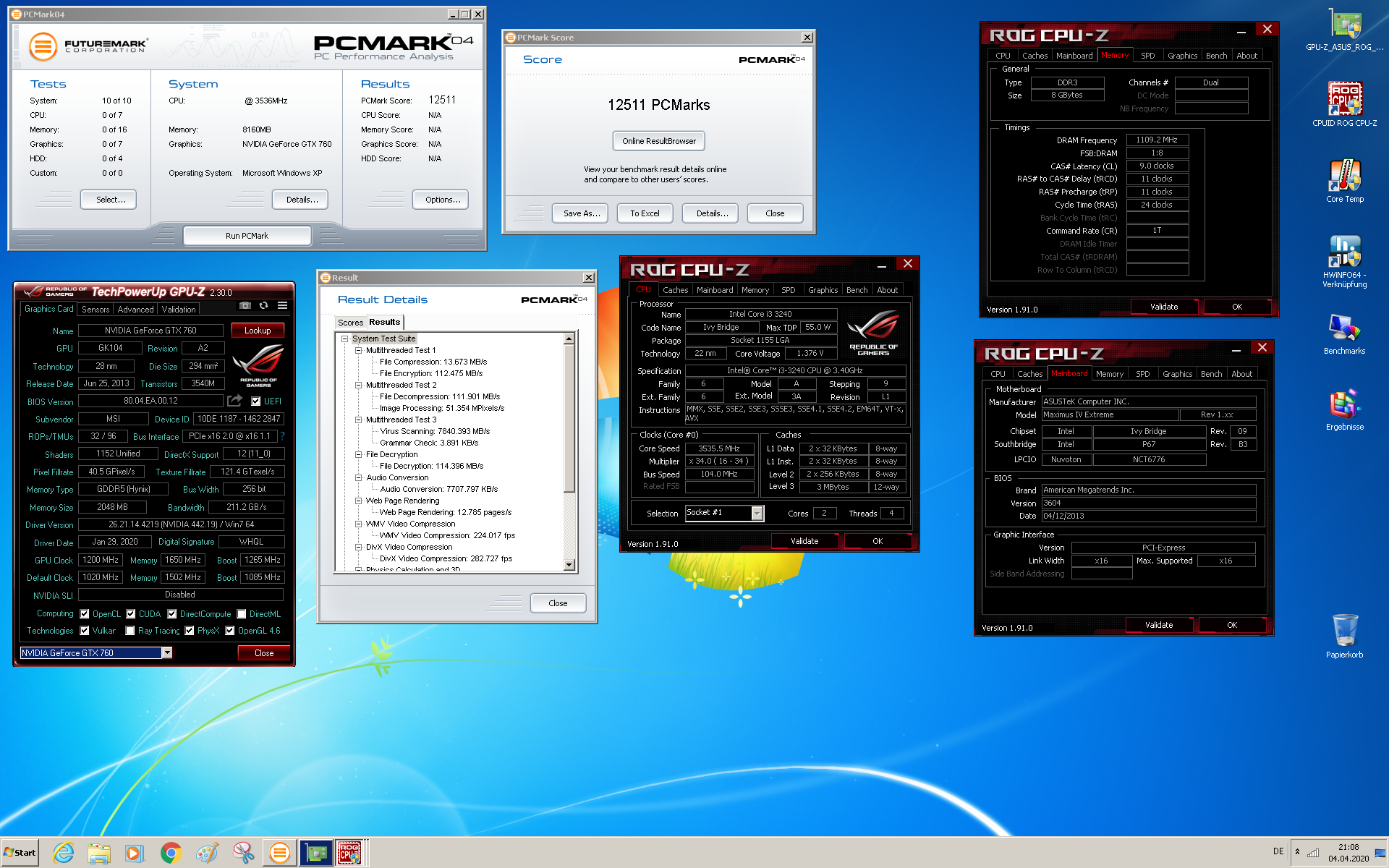Viewport: 1389px width, 868px height.
Task: Open the Snipping Tool taskbar icon
Action: click(x=243, y=854)
